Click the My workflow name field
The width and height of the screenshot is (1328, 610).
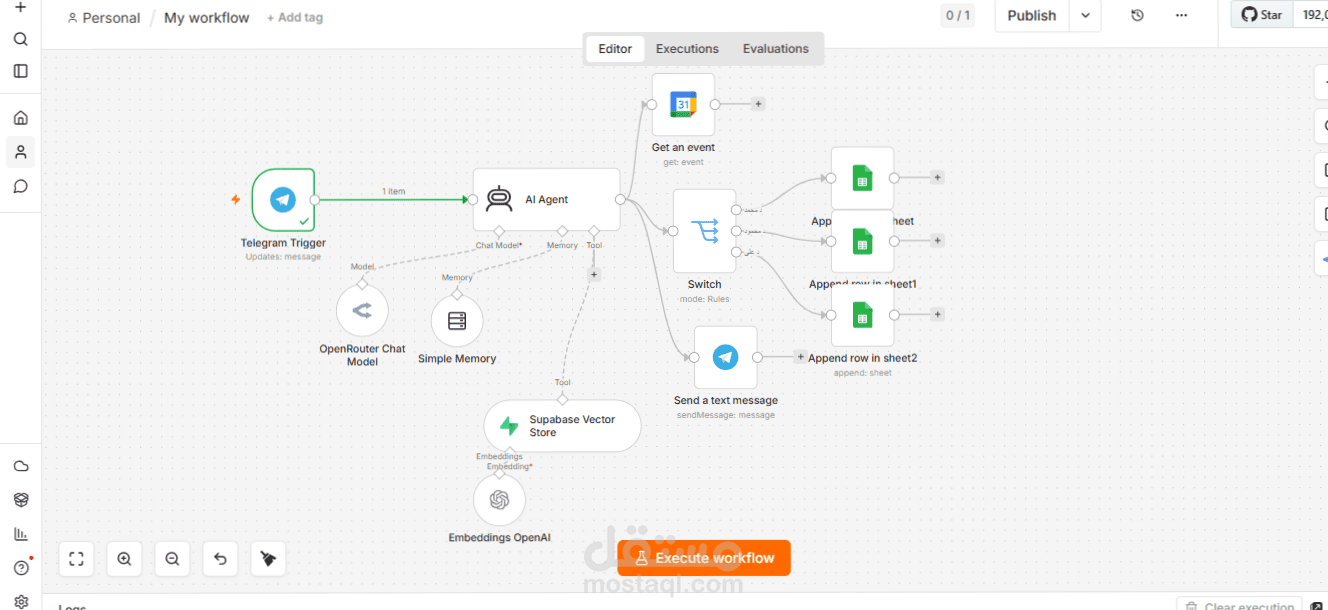coord(207,18)
